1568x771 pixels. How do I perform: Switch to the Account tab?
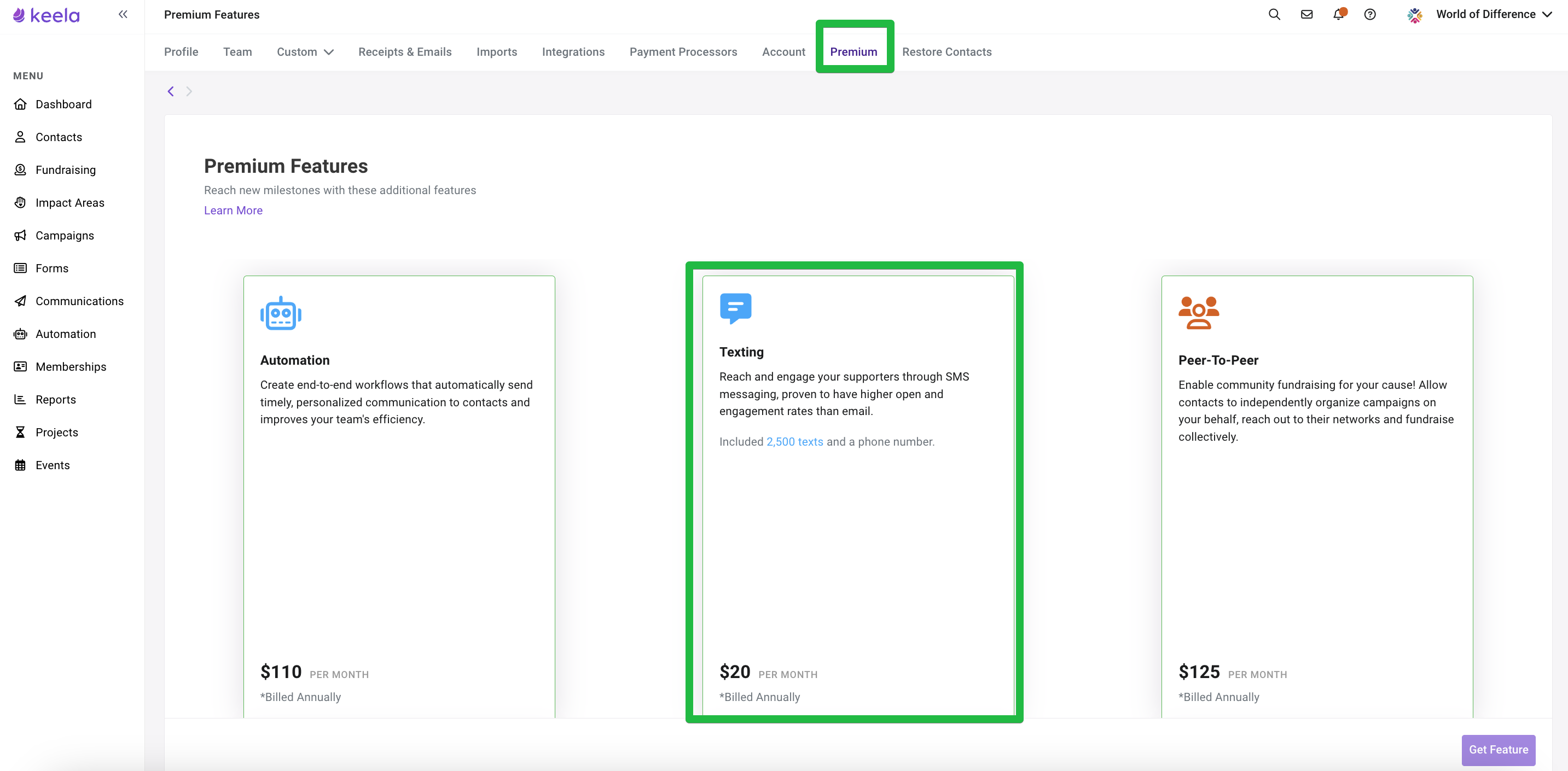783,52
